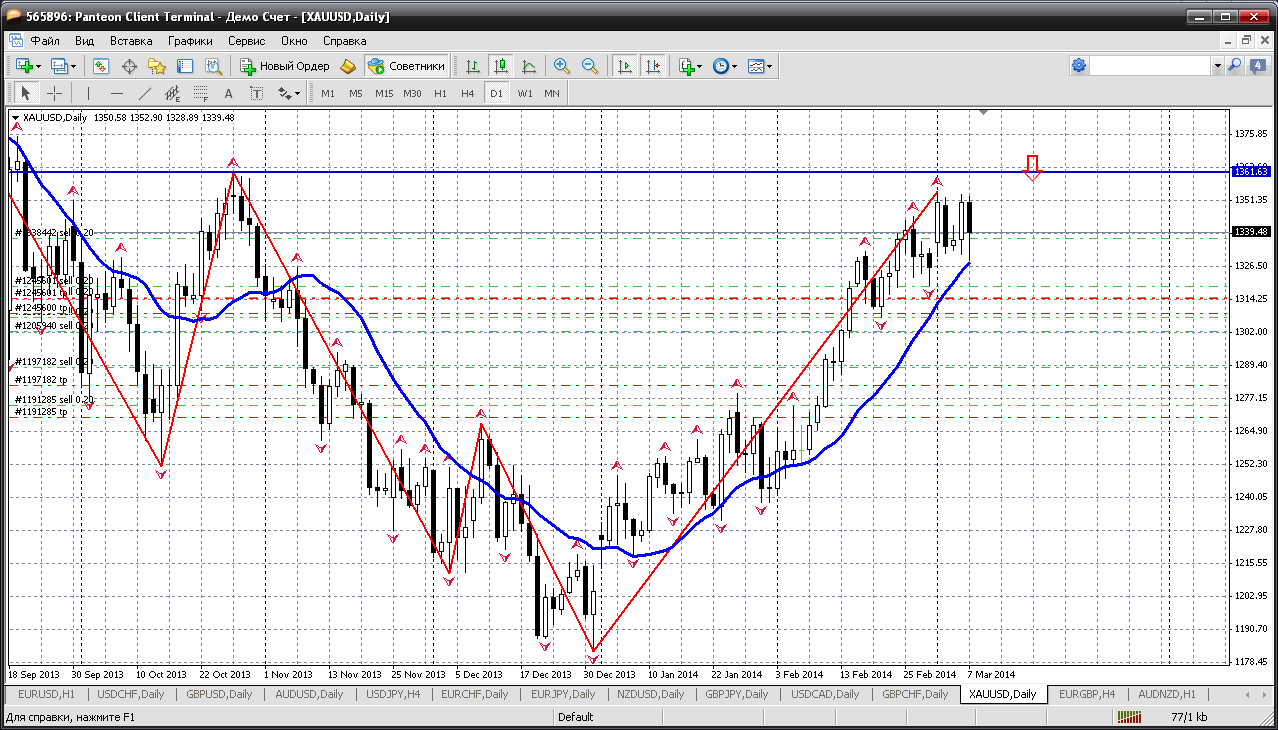Select the H4 timeframe button
This screenshot has width=1278, height=730.
(x=467, y=93)
